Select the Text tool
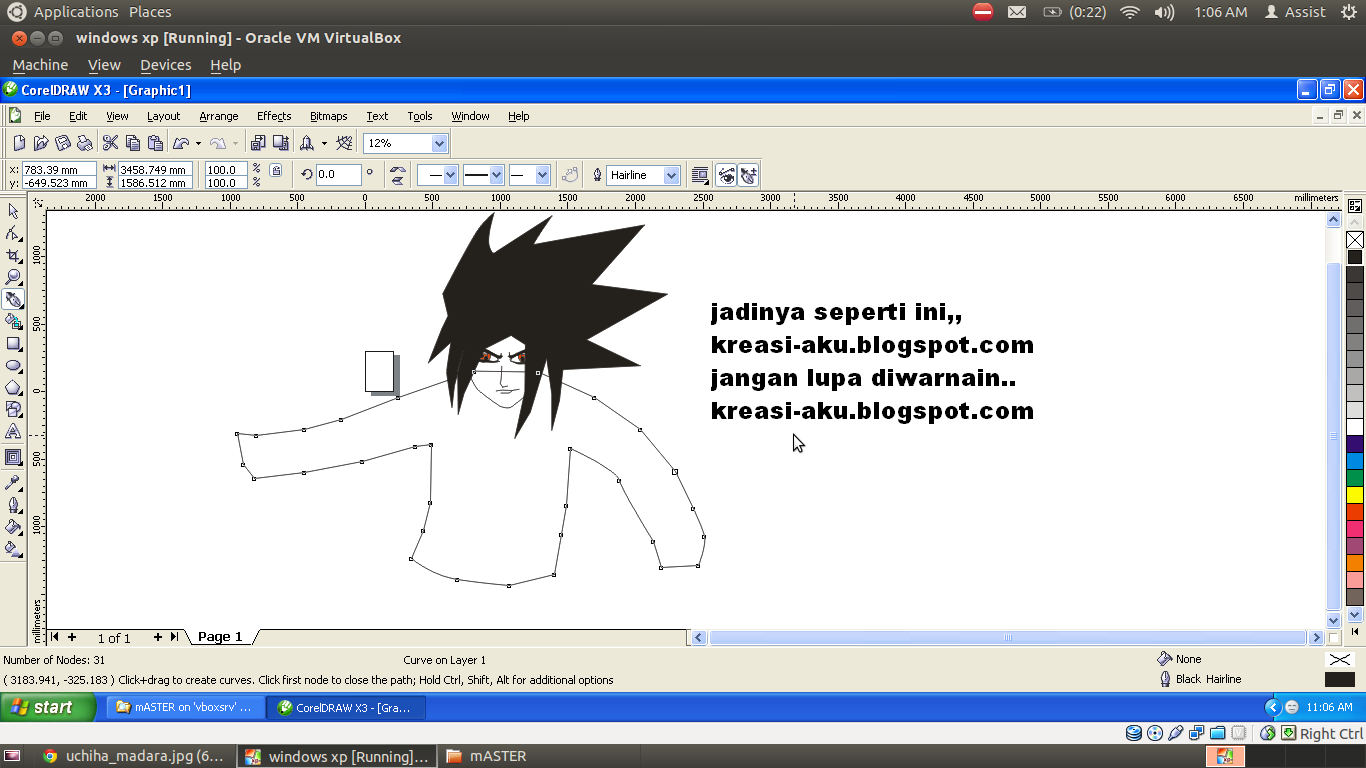The height and width of the screenshot is (768, 1366). coord(14,431)
